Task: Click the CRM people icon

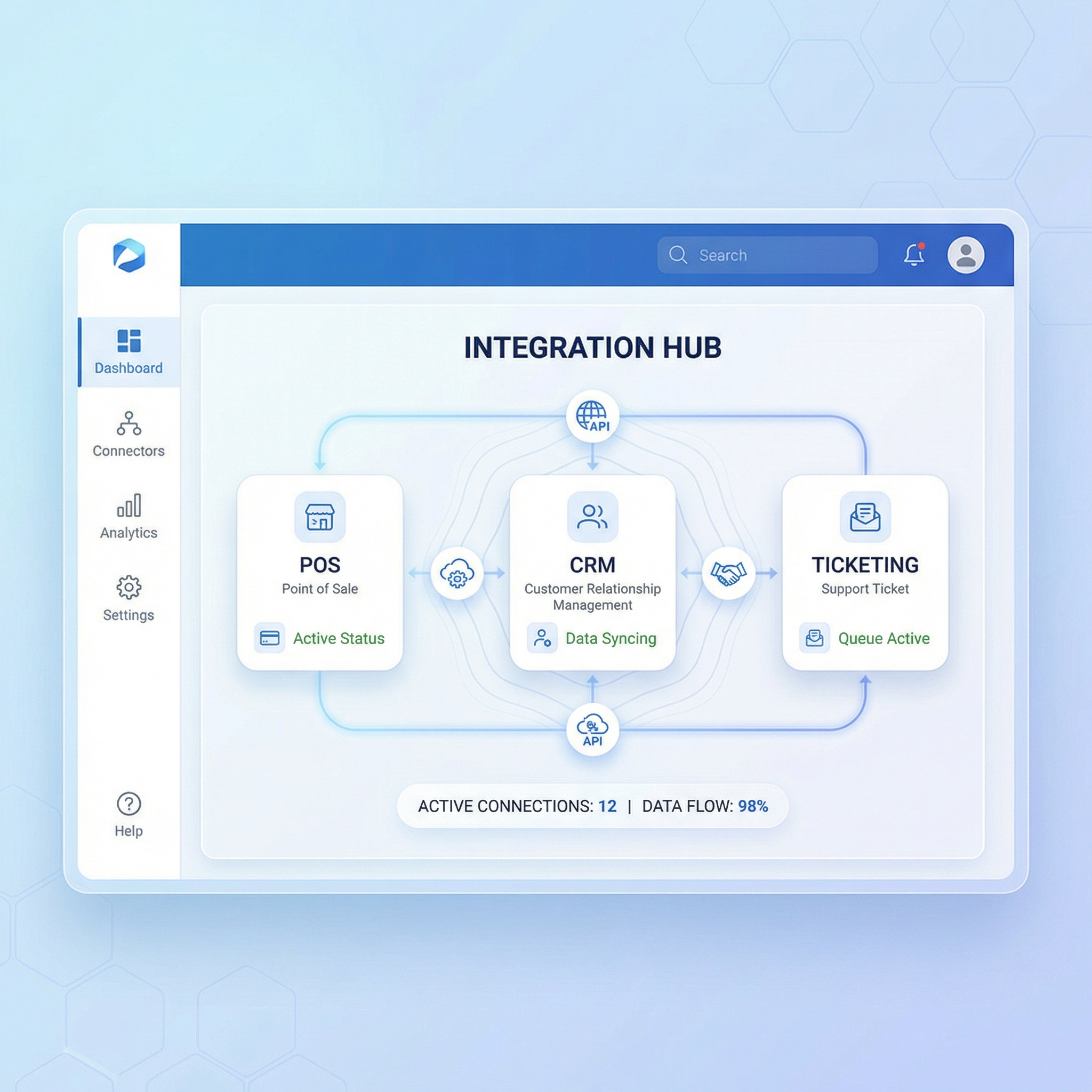Action: tap(592, 517)
